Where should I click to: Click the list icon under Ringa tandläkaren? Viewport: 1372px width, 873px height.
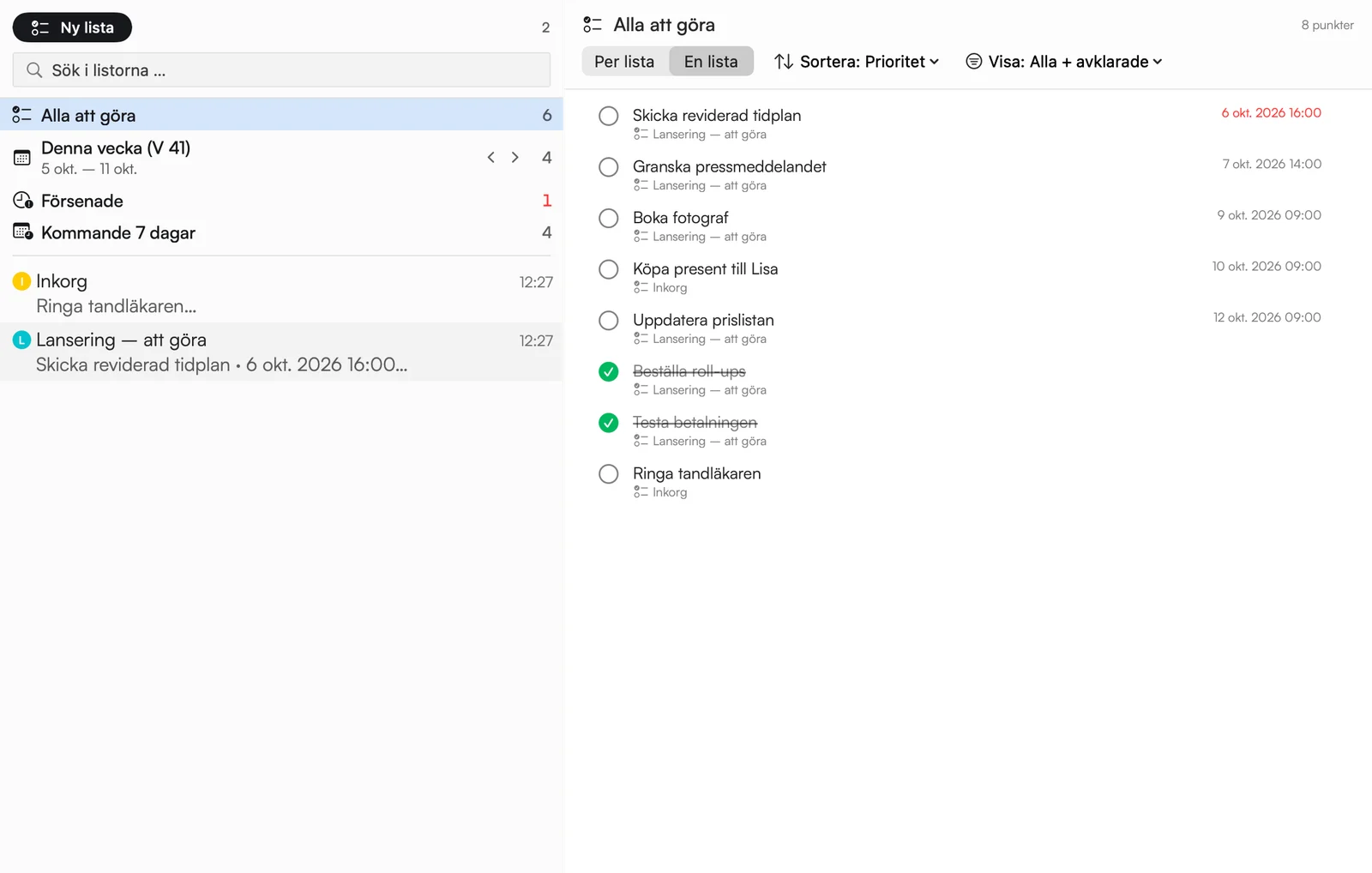[x=641, y=492]
